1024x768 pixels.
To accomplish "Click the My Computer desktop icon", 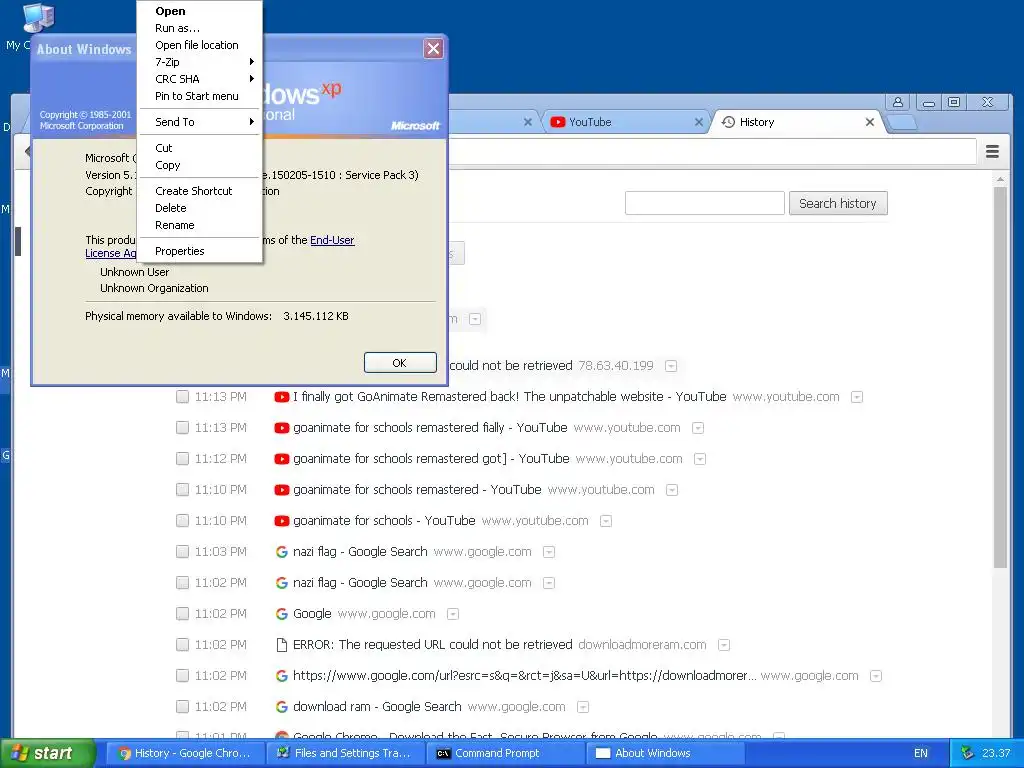I will 38,18.
